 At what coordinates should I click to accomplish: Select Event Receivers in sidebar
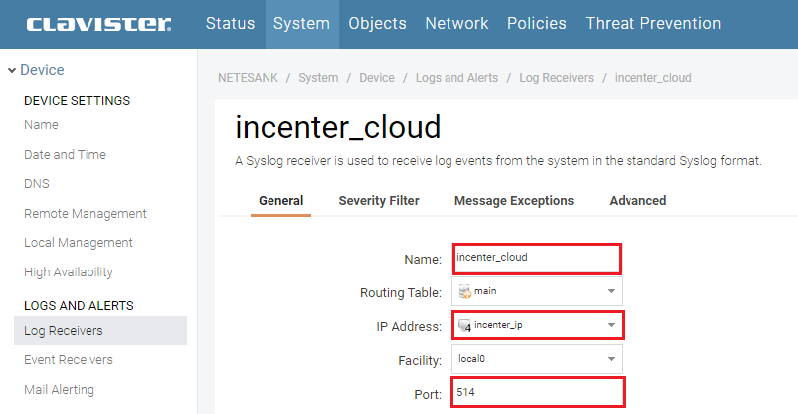pos(68,360)
